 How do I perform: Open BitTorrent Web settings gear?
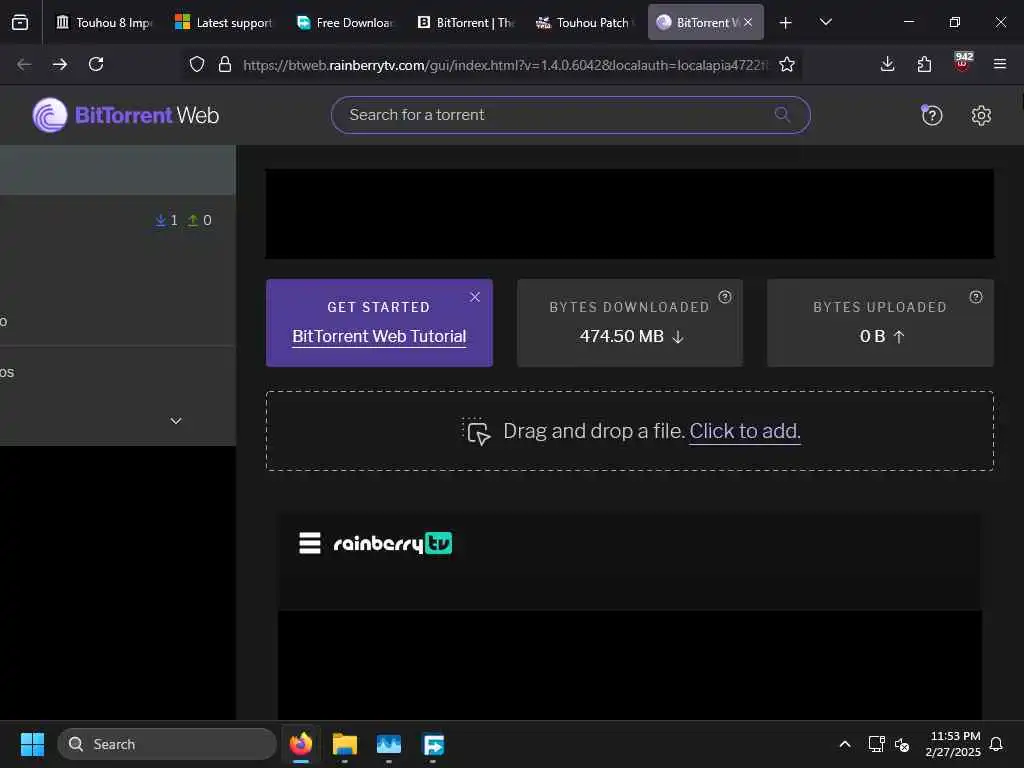pos(981,115)
